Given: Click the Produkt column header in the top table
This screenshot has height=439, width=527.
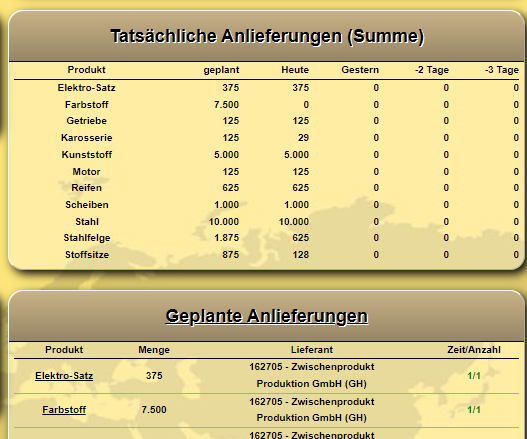Looking at the screenshot, I should [86, 70].
